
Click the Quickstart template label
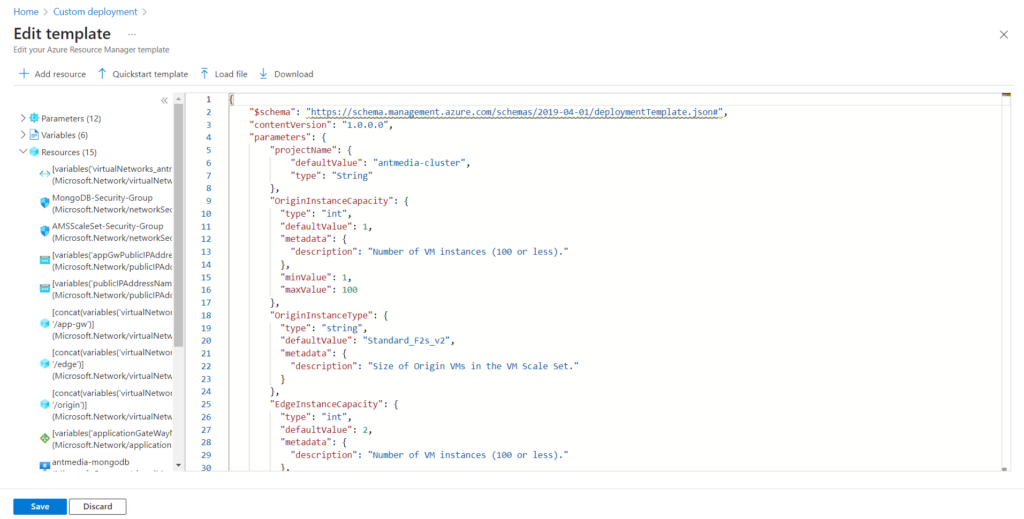coord(150,74)
